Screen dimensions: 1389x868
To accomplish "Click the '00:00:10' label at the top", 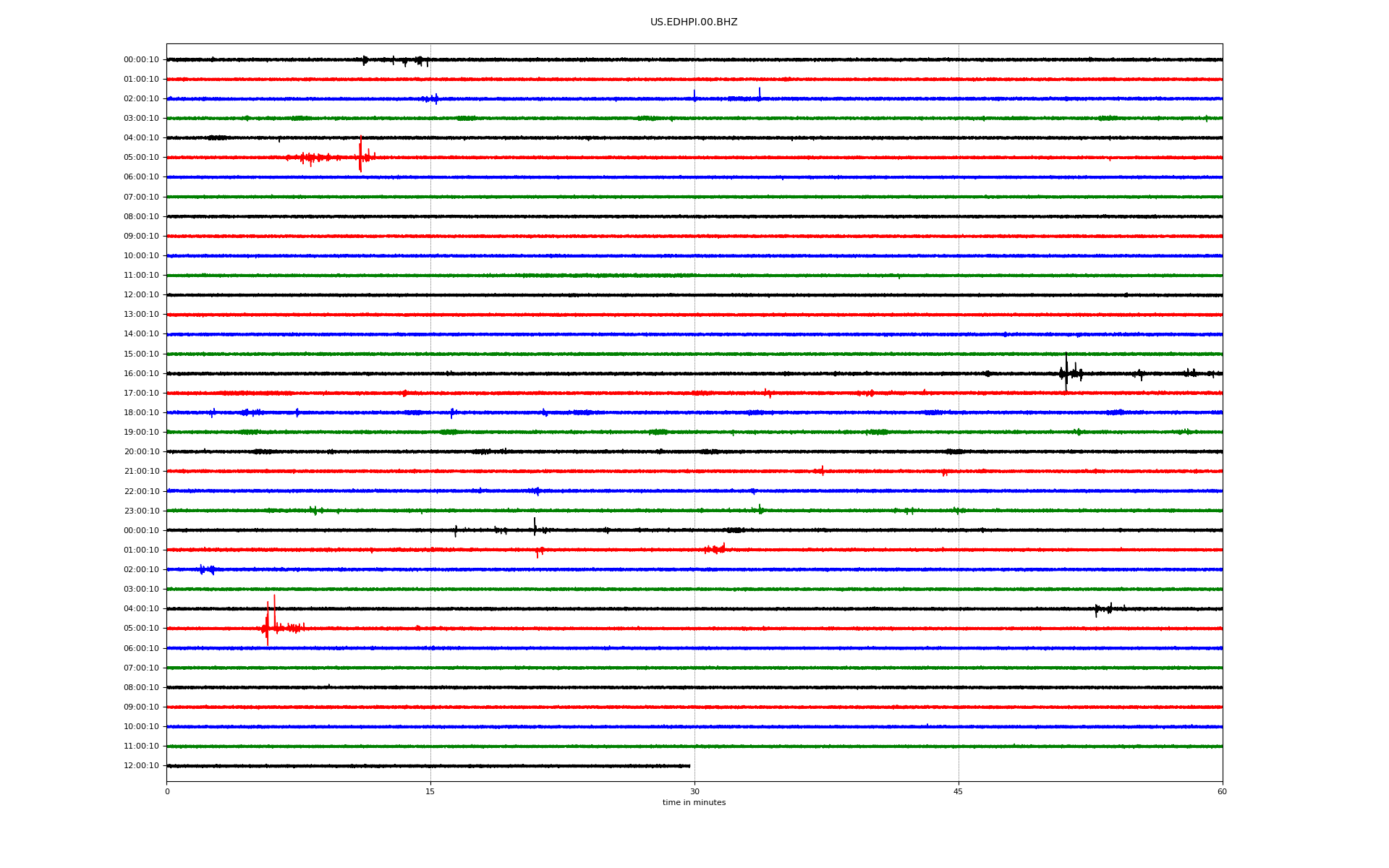I will click(x=141, y=60).
